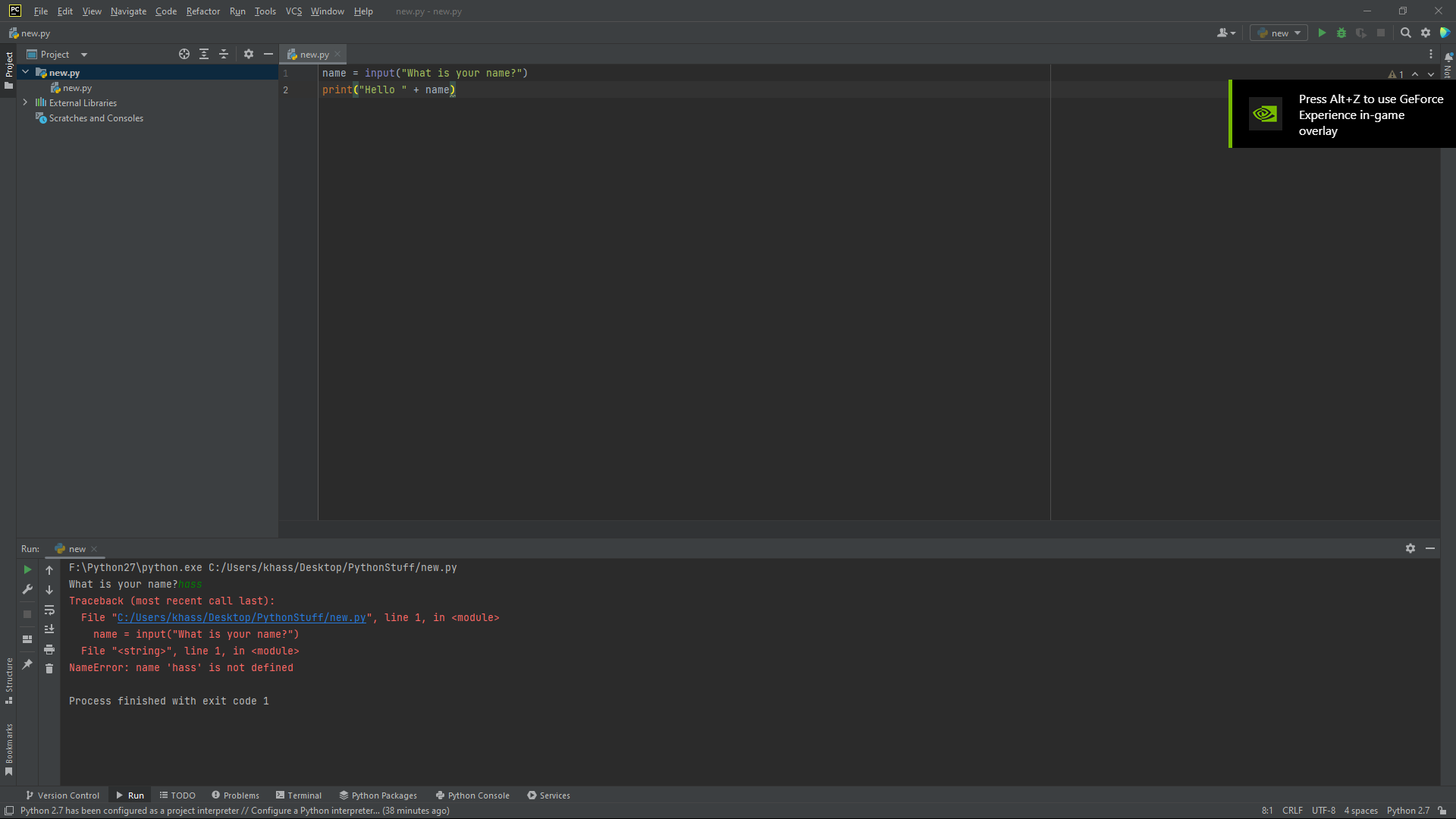Open the Code menu
The width and height of the screenshot is (1456, 819).
pyautogui.click(x=166, y=11)
